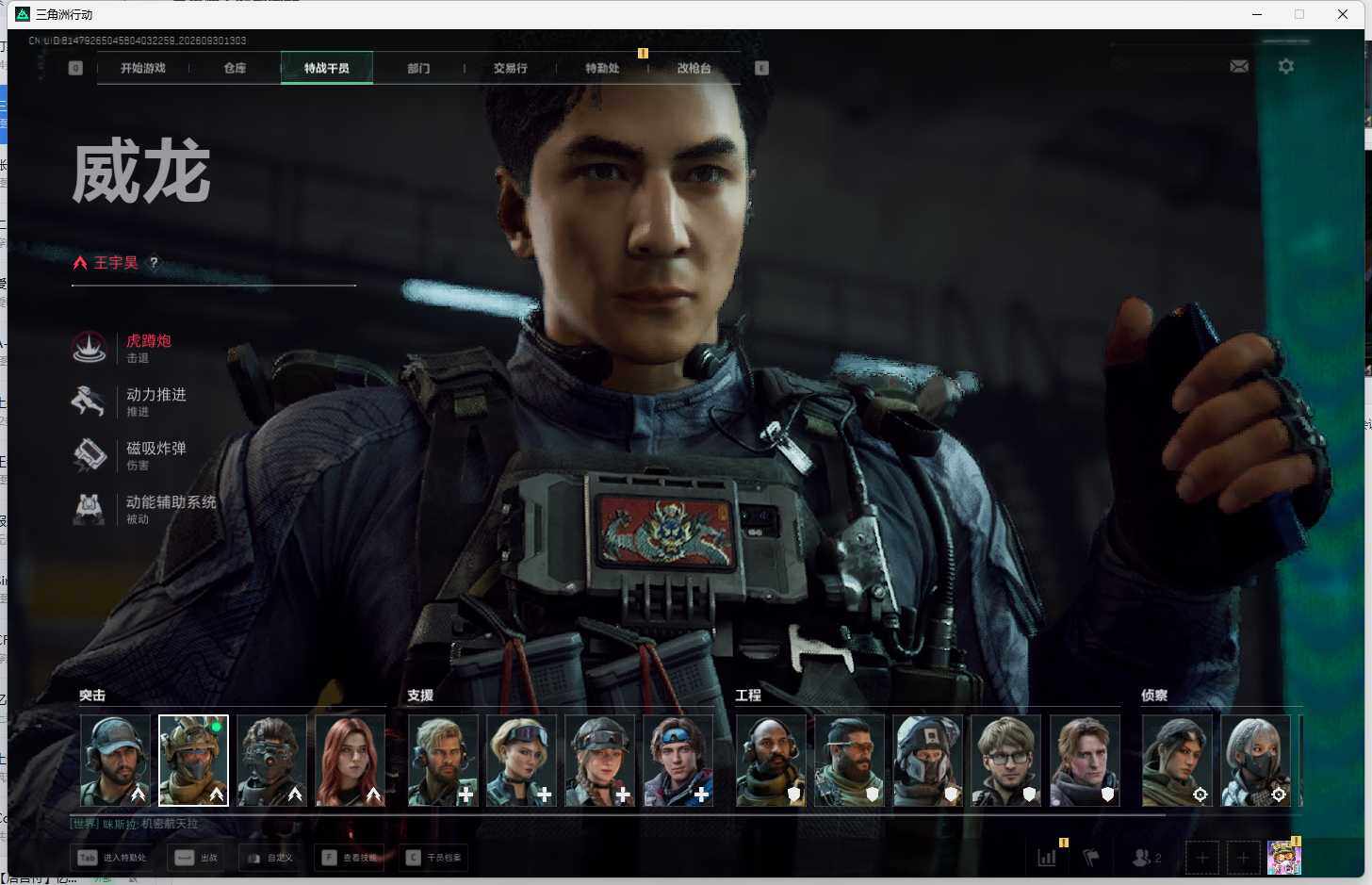Select the 特战干员 tab
The image size is (1372, 885).
327,68
